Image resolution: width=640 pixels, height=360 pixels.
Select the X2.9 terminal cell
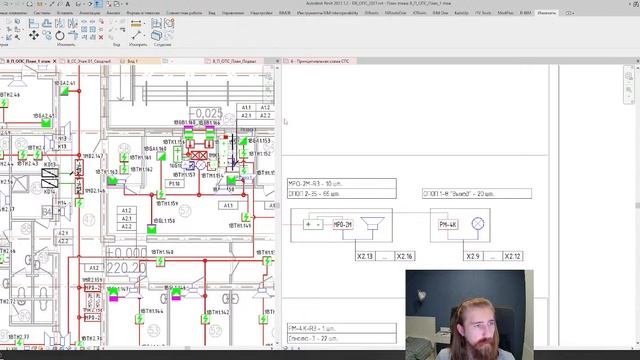pyautogui.click(x=473, y=256)
